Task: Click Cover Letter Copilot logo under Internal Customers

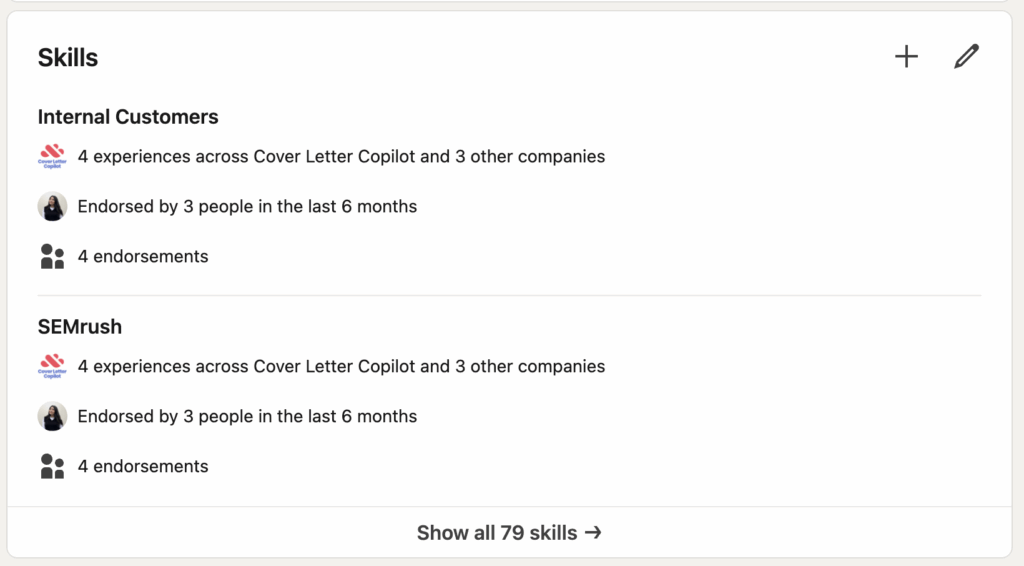Action: [52, 157]
